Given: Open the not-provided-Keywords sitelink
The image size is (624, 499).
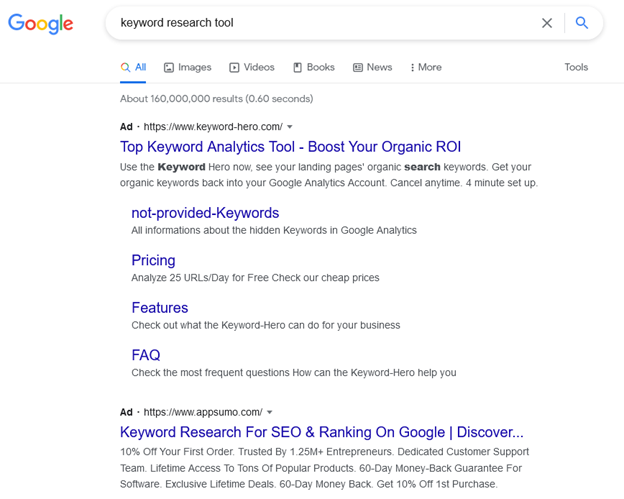Looking at the screenshot, I should tap(205, 213).
